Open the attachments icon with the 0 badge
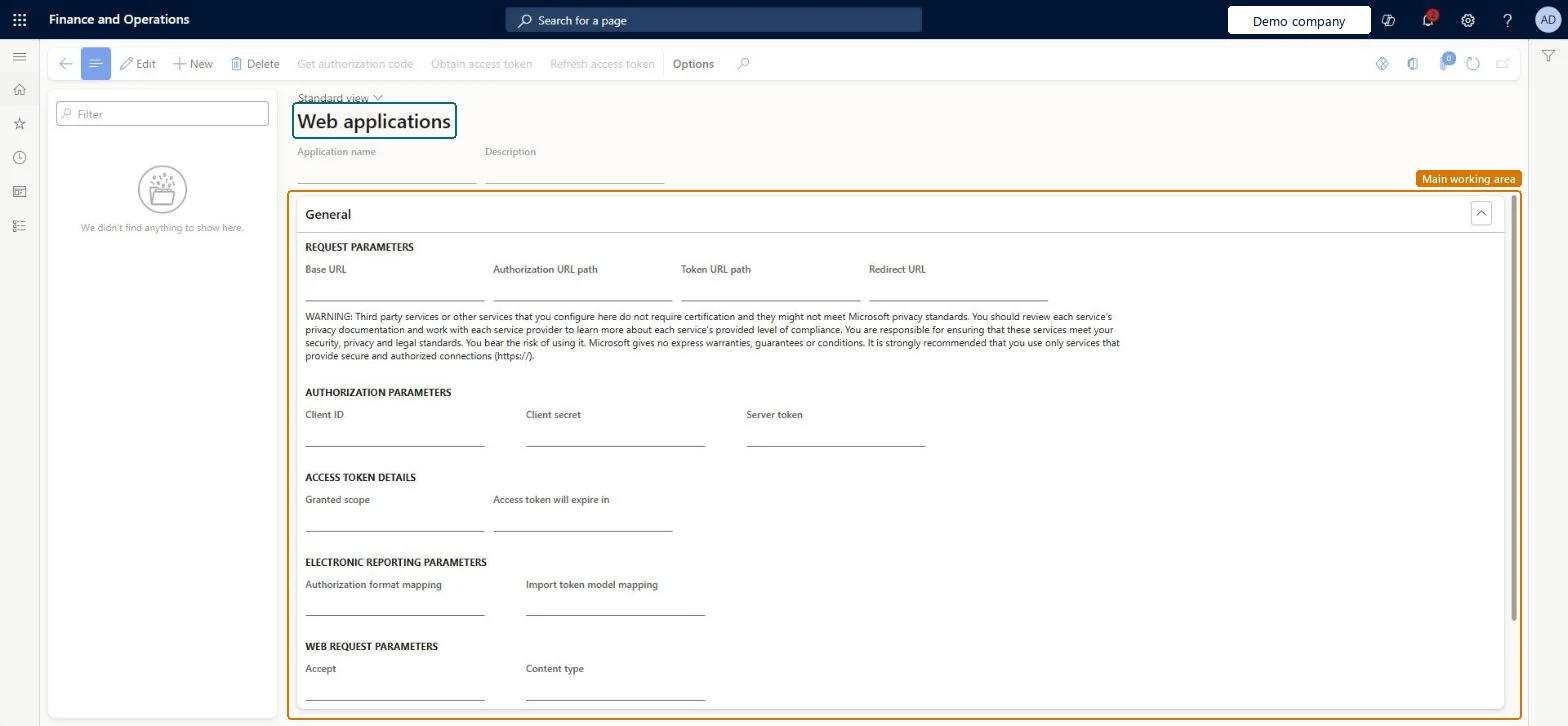The height and width of the screenshot is (726, 1568). 1444,63
